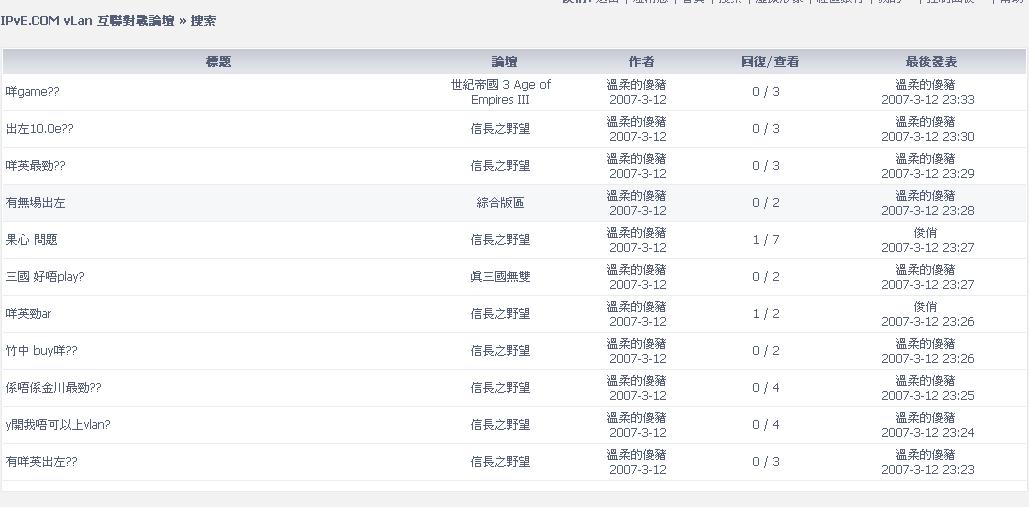
Task: Click the thread "y閑我唔可以上vlan?"
Action: point(58,425)
